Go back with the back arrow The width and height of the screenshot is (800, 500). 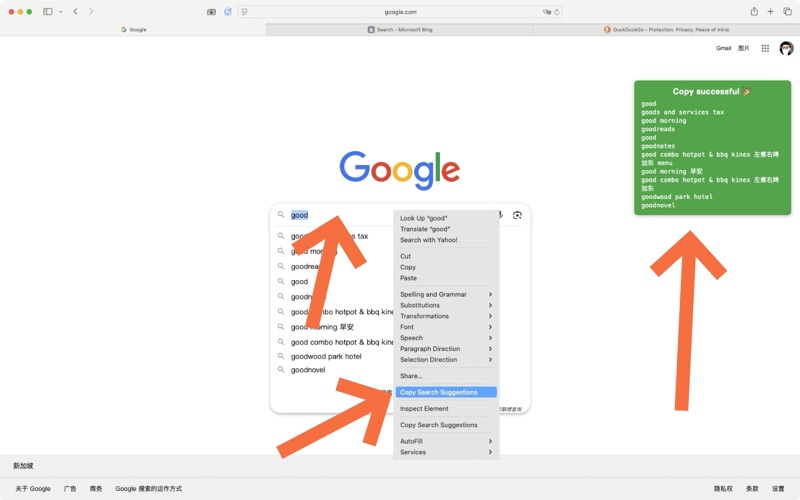75,12
